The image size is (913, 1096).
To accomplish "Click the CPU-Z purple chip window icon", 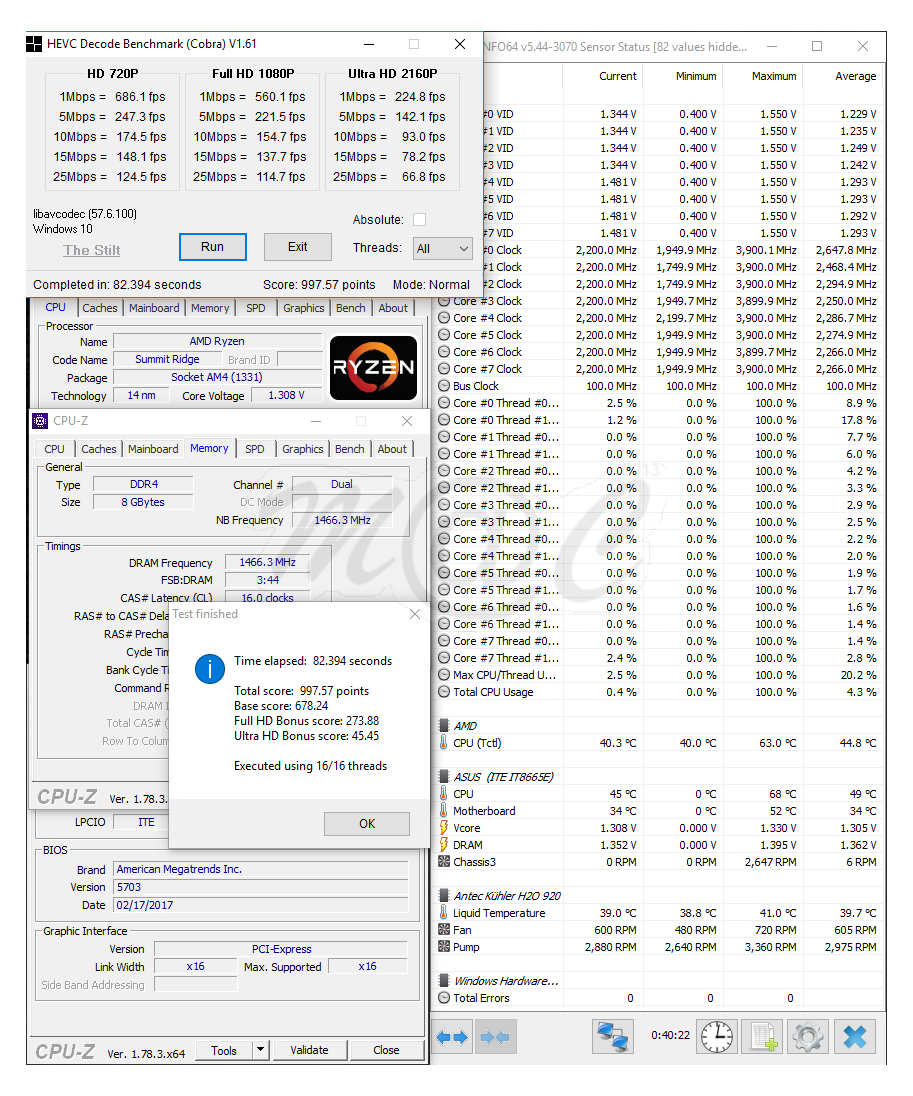I will coord(40,421).
